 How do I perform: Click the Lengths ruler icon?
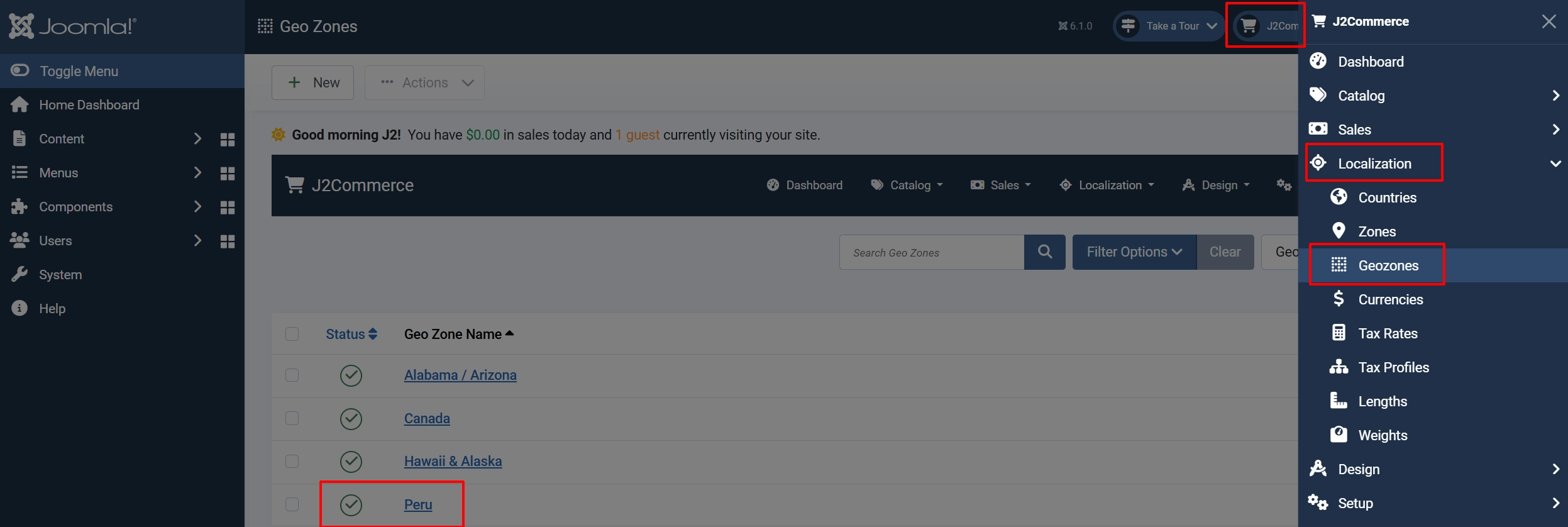click(1339, 401)
